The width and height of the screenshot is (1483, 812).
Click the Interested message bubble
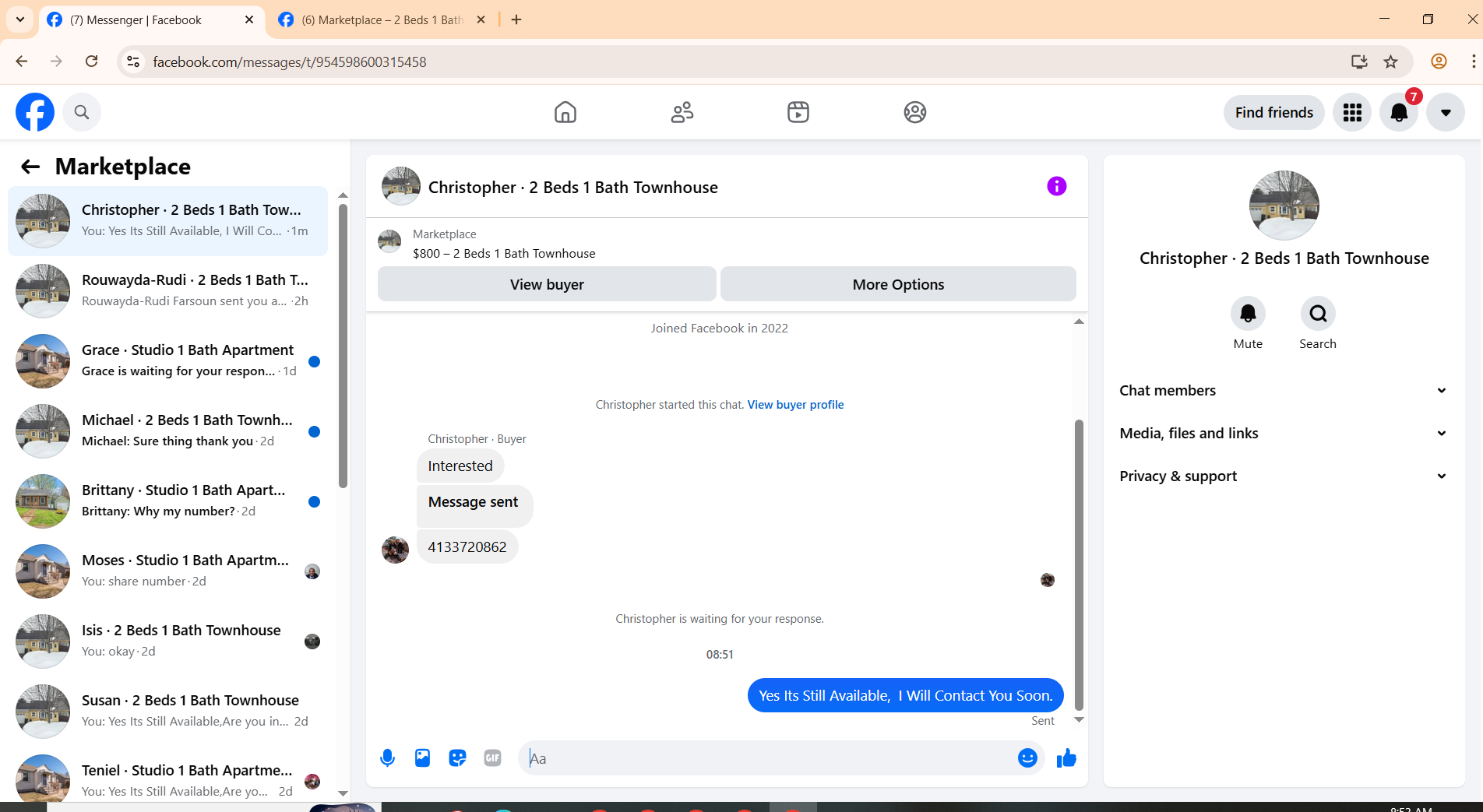pos(460,466)
